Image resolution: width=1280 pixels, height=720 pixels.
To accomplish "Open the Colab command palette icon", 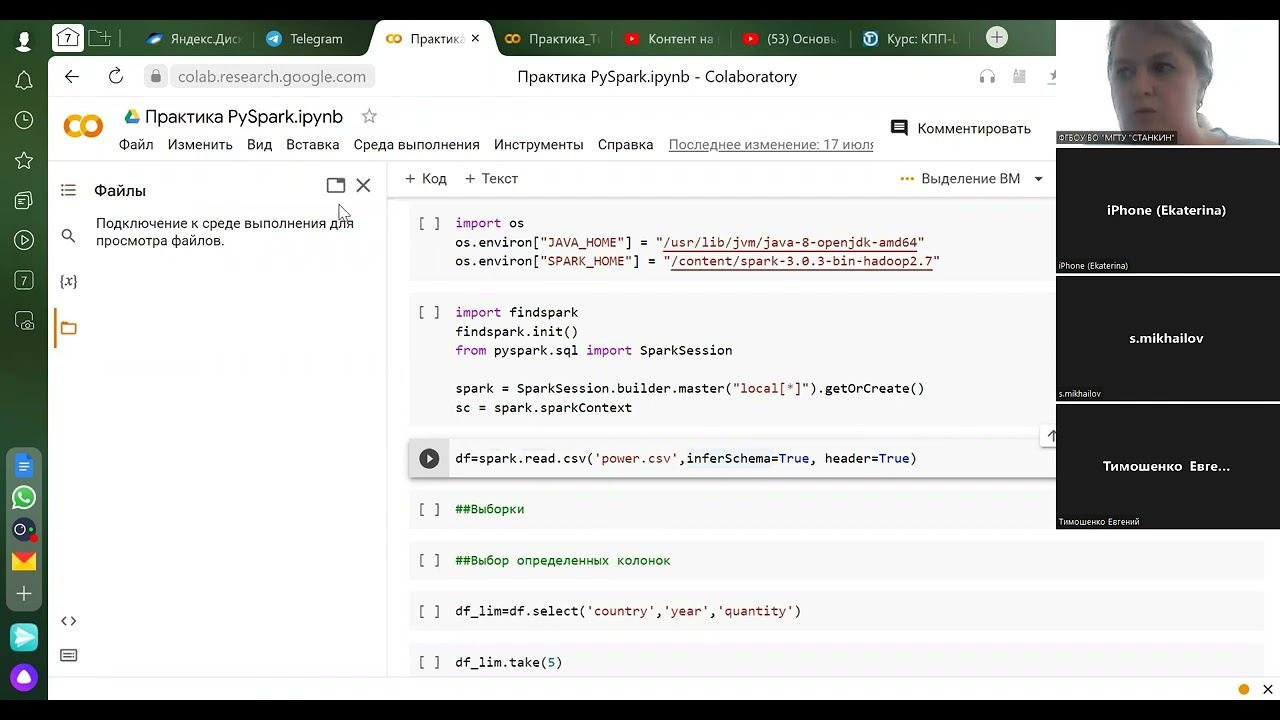I will (x=68, y=655).
